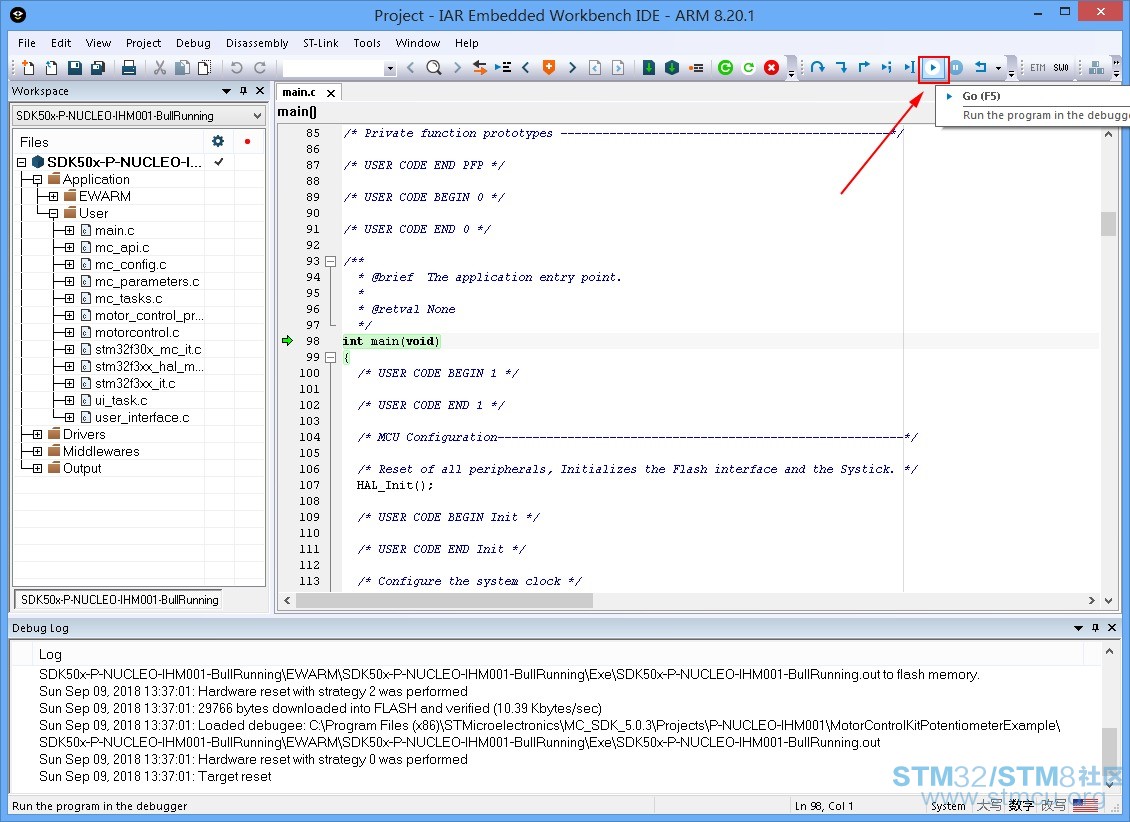Click the Paste icon

(205, 68)
